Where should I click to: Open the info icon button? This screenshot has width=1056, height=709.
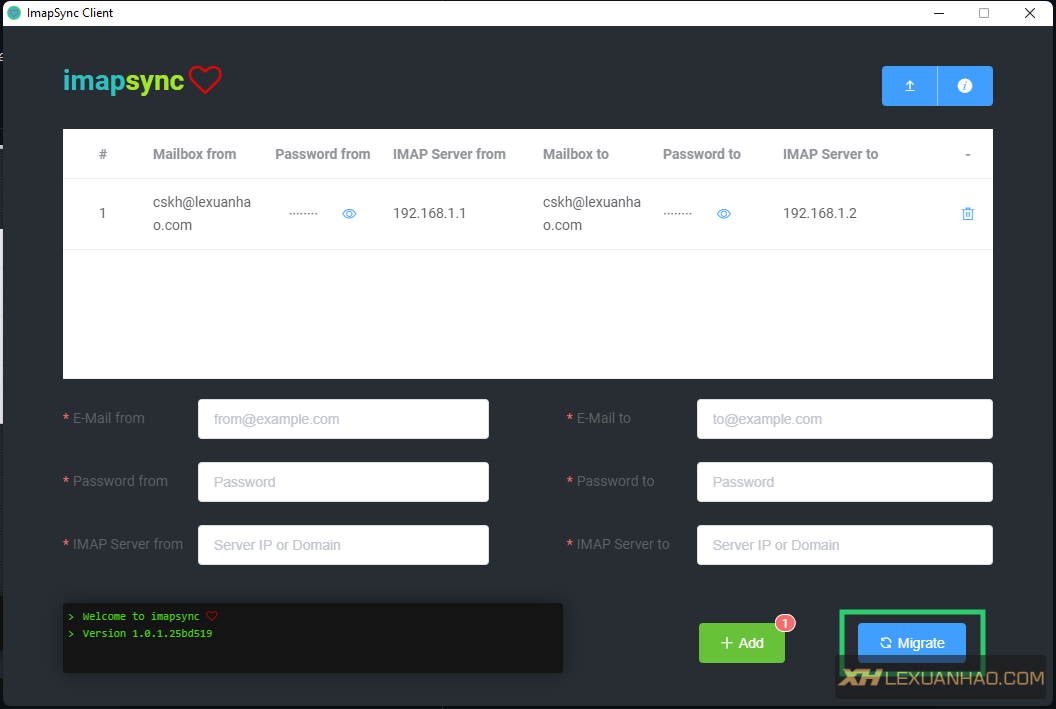click(x=965, y=86)
